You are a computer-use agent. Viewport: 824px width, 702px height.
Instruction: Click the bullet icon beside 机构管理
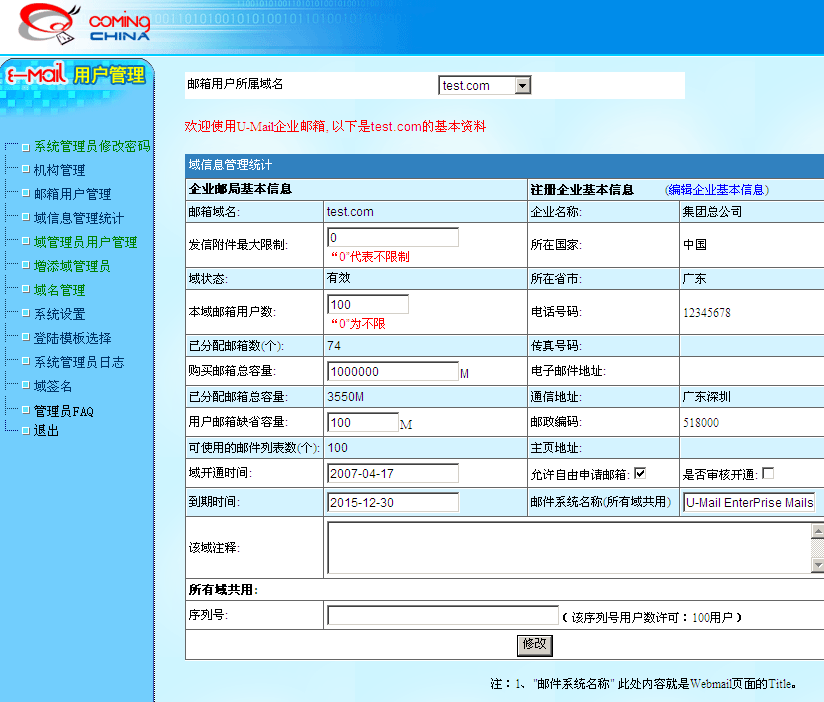click(x=25, y=171)
